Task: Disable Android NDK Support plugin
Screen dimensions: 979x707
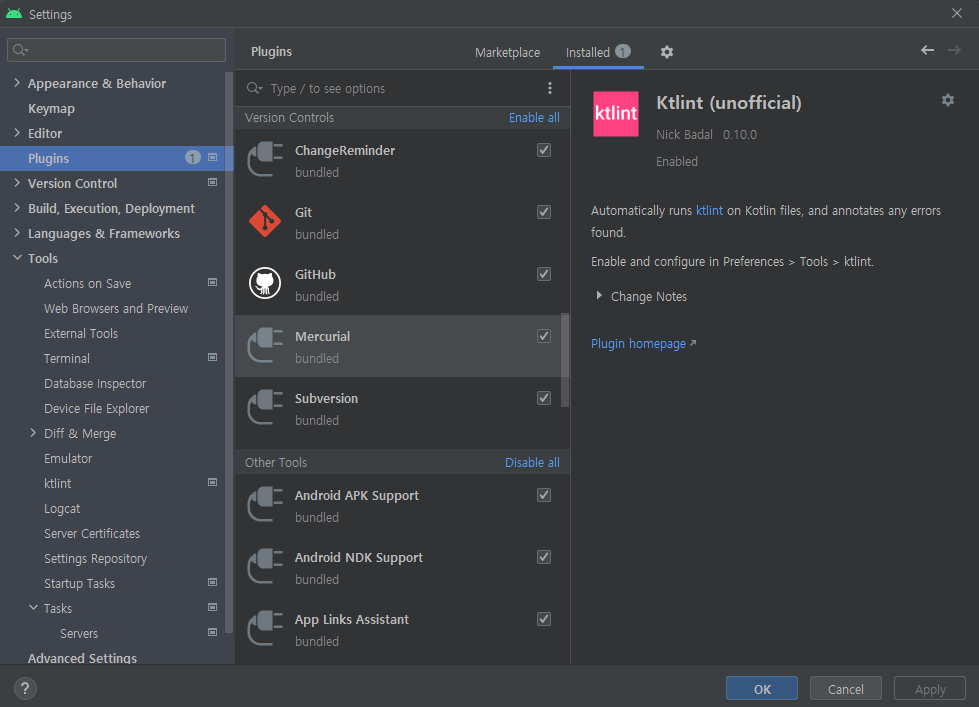Action: [544, 556]
